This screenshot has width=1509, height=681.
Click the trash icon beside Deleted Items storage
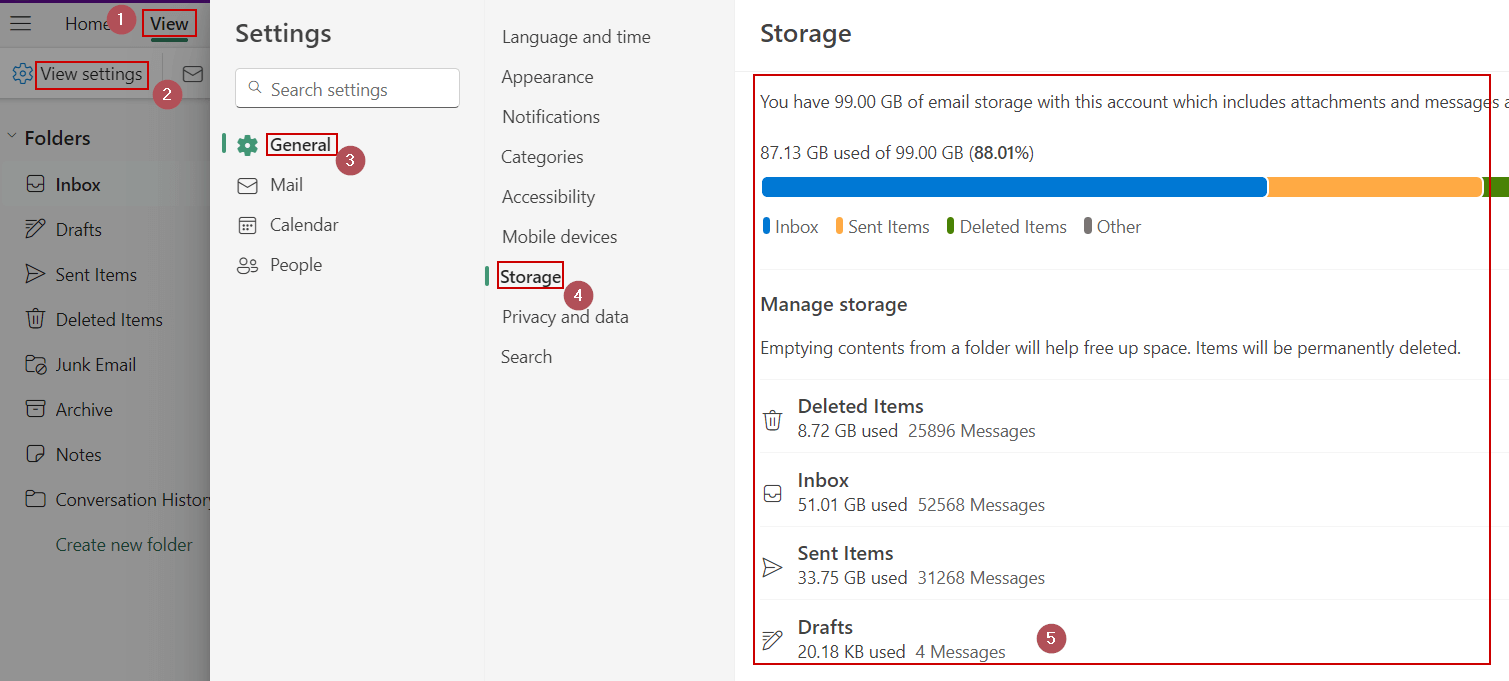point(772,419)
